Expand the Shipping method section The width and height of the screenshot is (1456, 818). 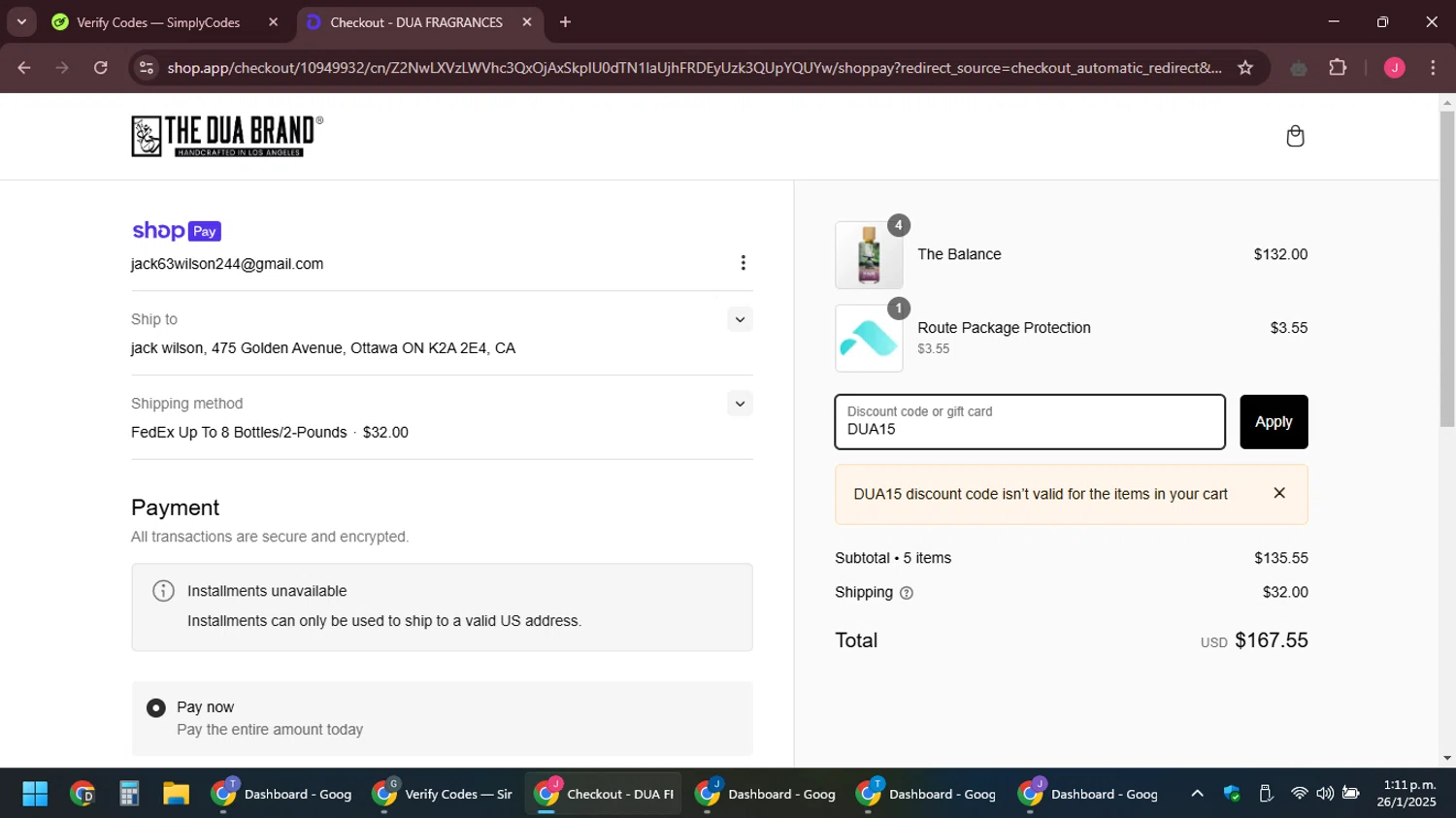click(740, 404)
